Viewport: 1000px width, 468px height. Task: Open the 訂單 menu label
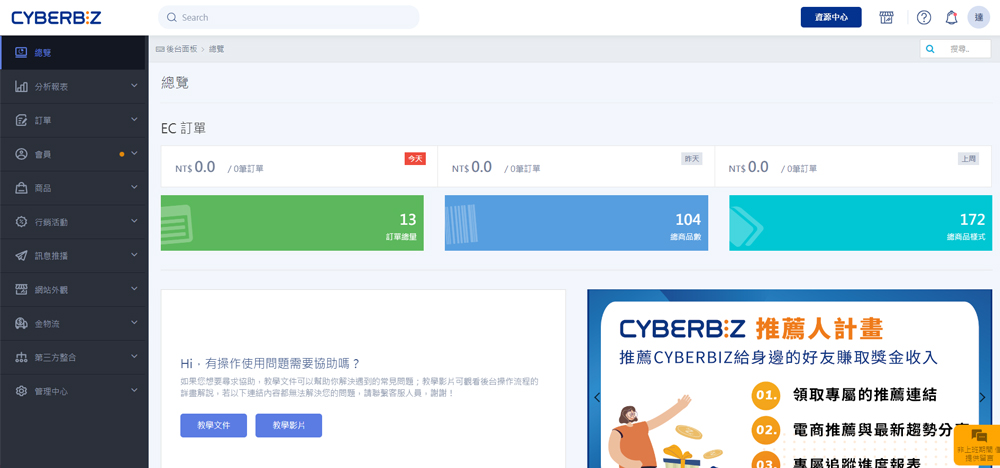coord(43,121)
